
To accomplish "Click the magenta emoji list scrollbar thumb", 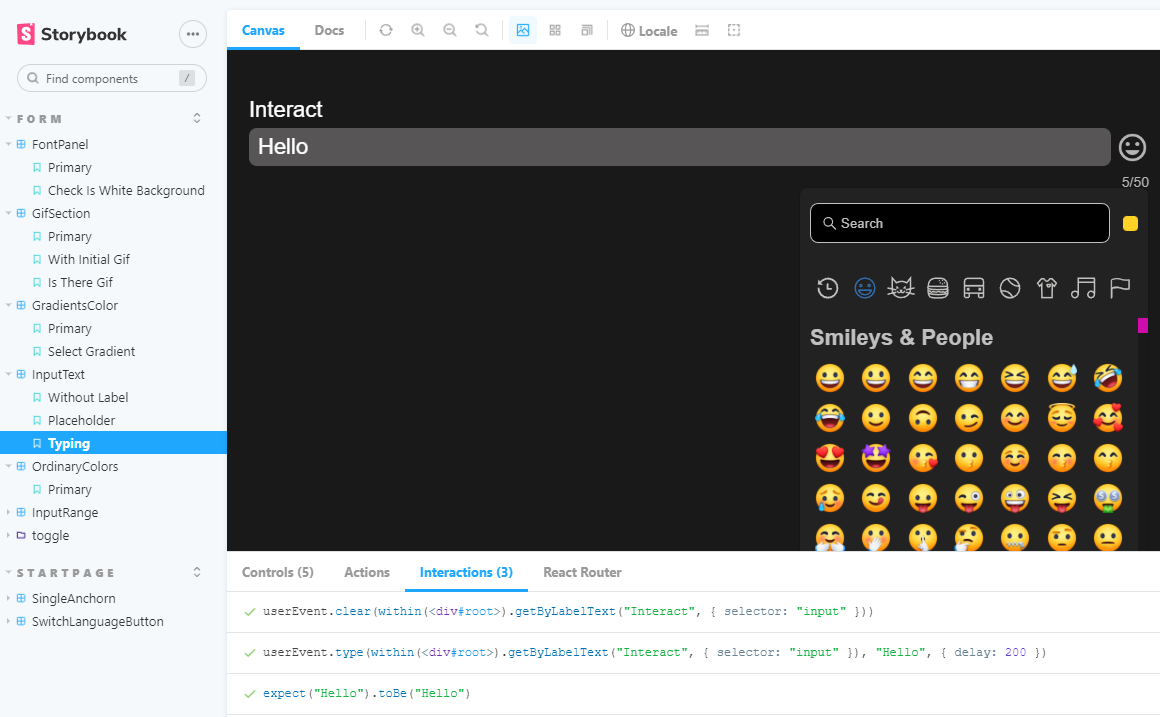I will tap(1142, 325).
